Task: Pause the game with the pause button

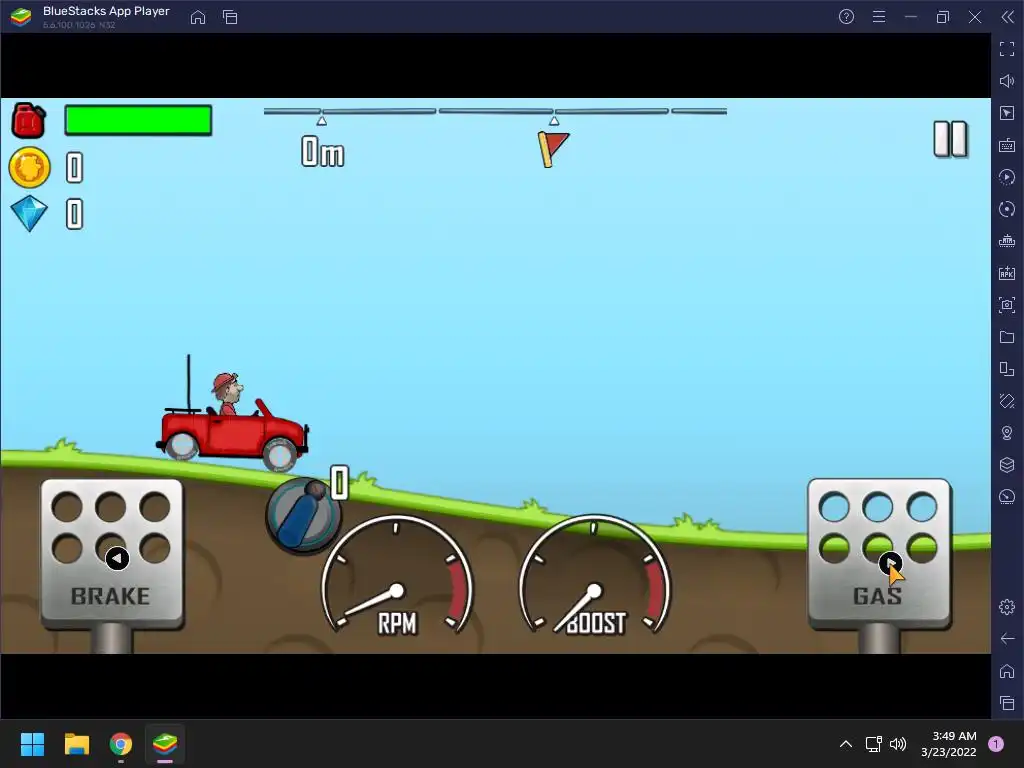Action: pos(950,138)
